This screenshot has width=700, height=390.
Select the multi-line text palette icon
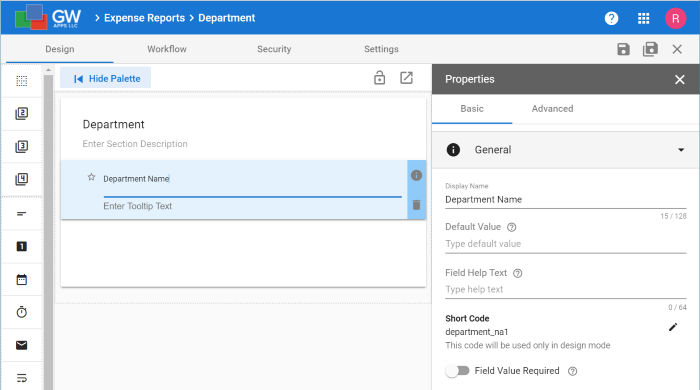(21, 378)
